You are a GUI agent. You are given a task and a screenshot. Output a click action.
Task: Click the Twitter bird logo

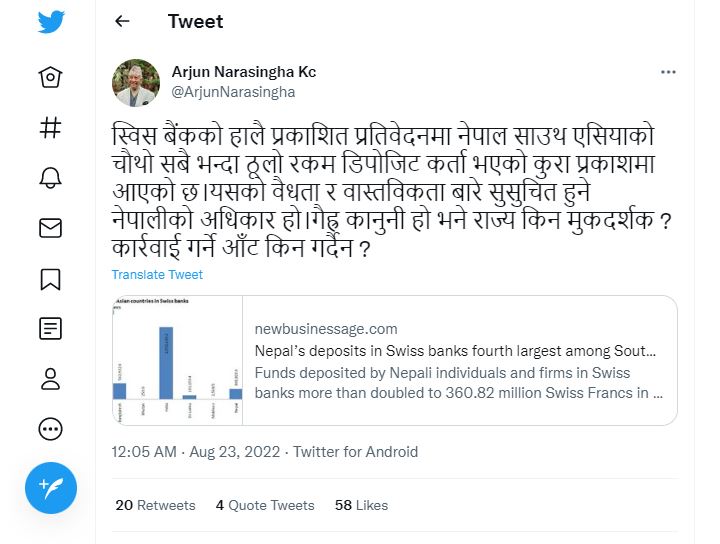click(51, 22)
